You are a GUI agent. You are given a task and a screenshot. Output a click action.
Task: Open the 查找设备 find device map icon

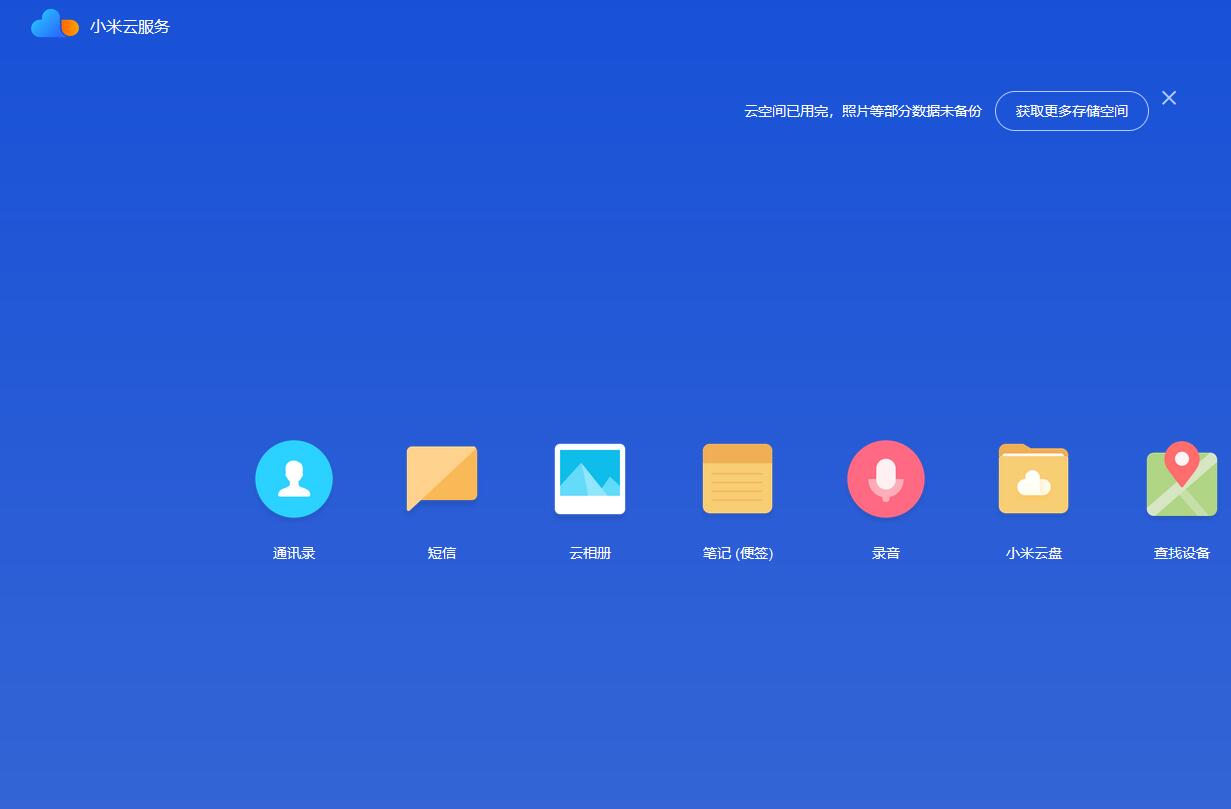(1182, 479)
